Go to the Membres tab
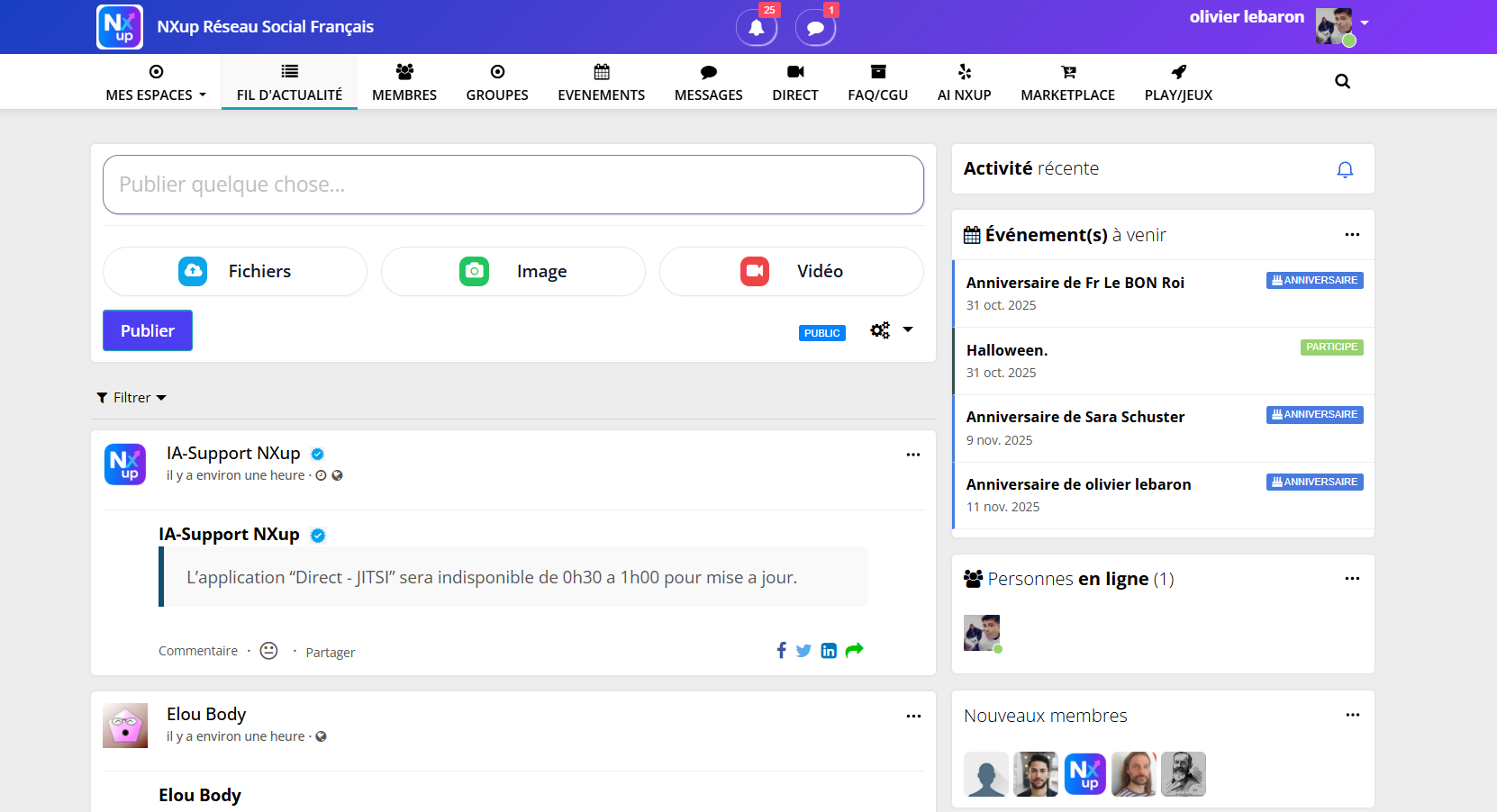Screen dimensions: 1497x812 (x=404, y=83)
